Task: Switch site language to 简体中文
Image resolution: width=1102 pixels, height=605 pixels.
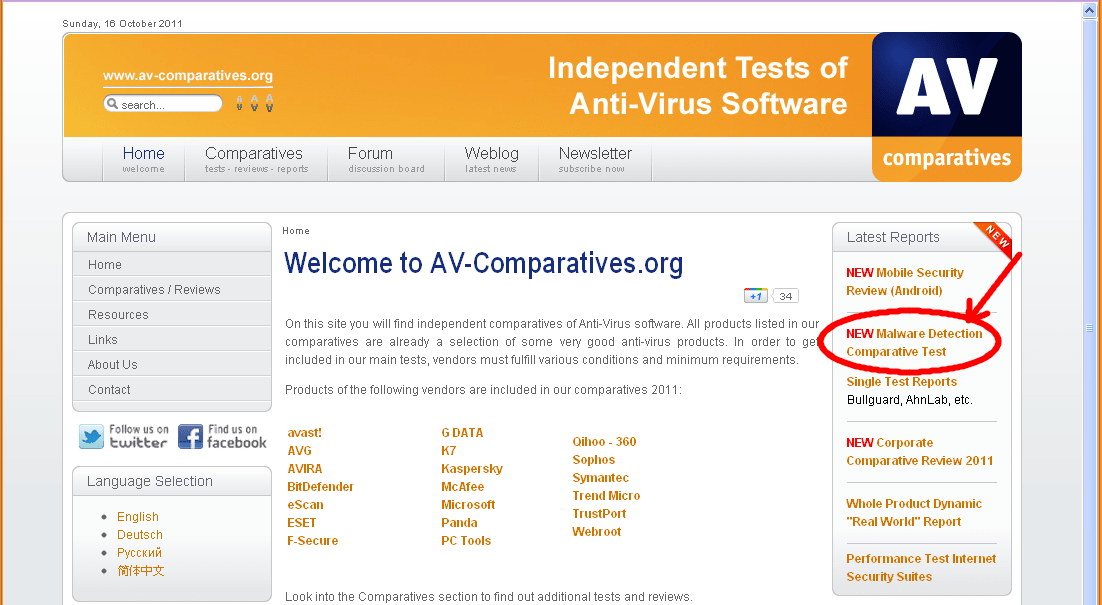Action: tap(141, 571)
